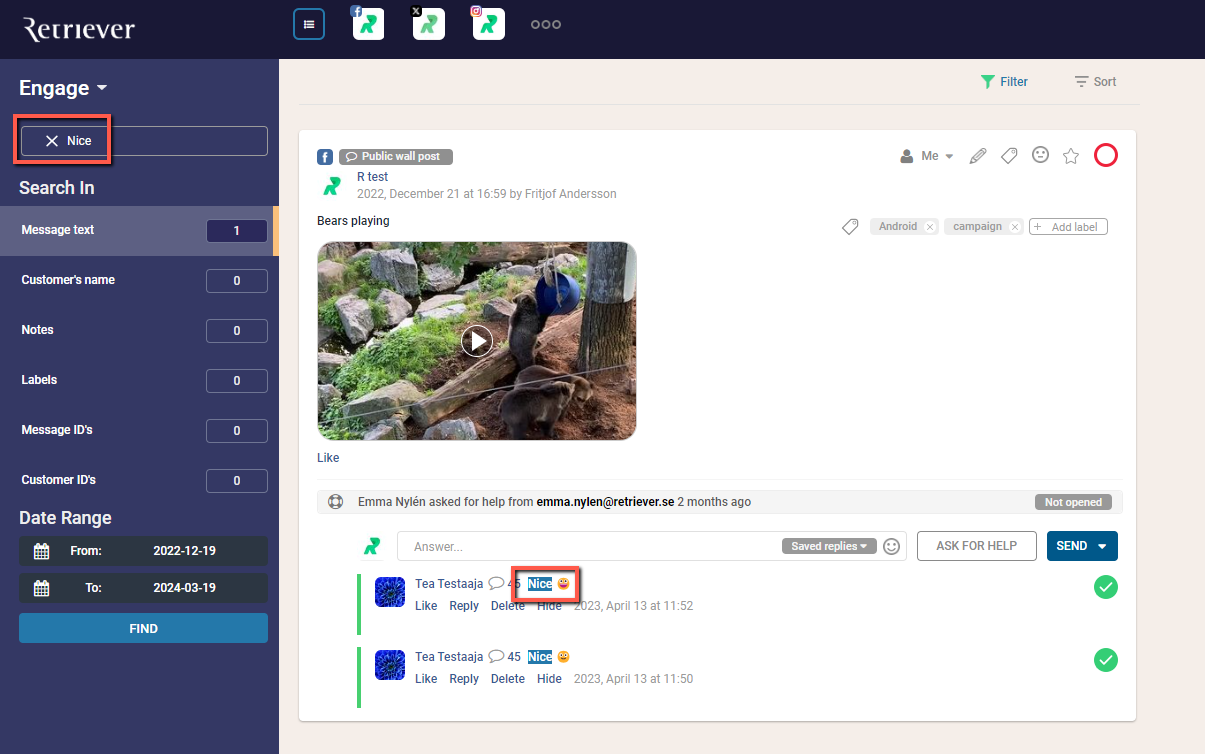Clear the Nice search term with X
Viewport: 1205px width, 754px height.
52,141
